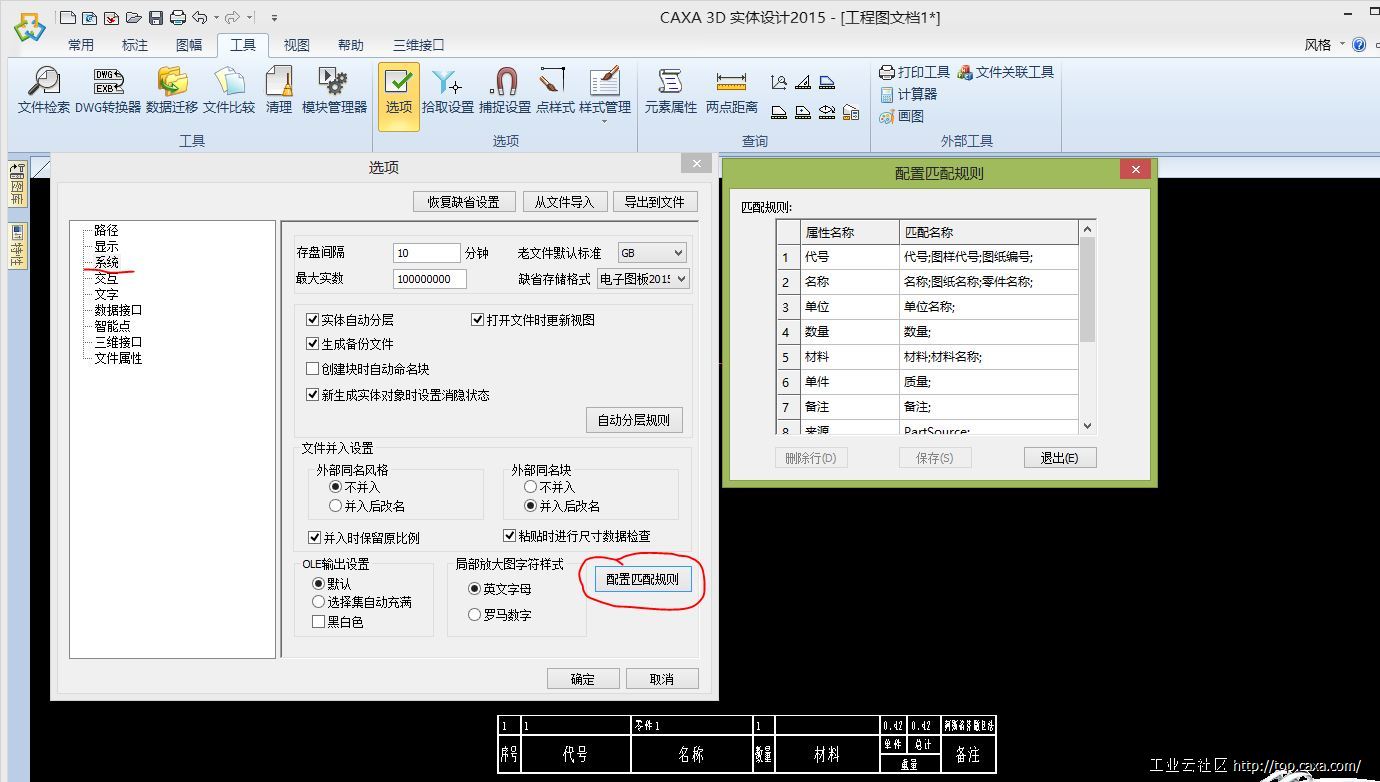Expand the 样式管理 dropdown arrow
The width and height of the screenshot is (1380, 782).
pos(604,122)
